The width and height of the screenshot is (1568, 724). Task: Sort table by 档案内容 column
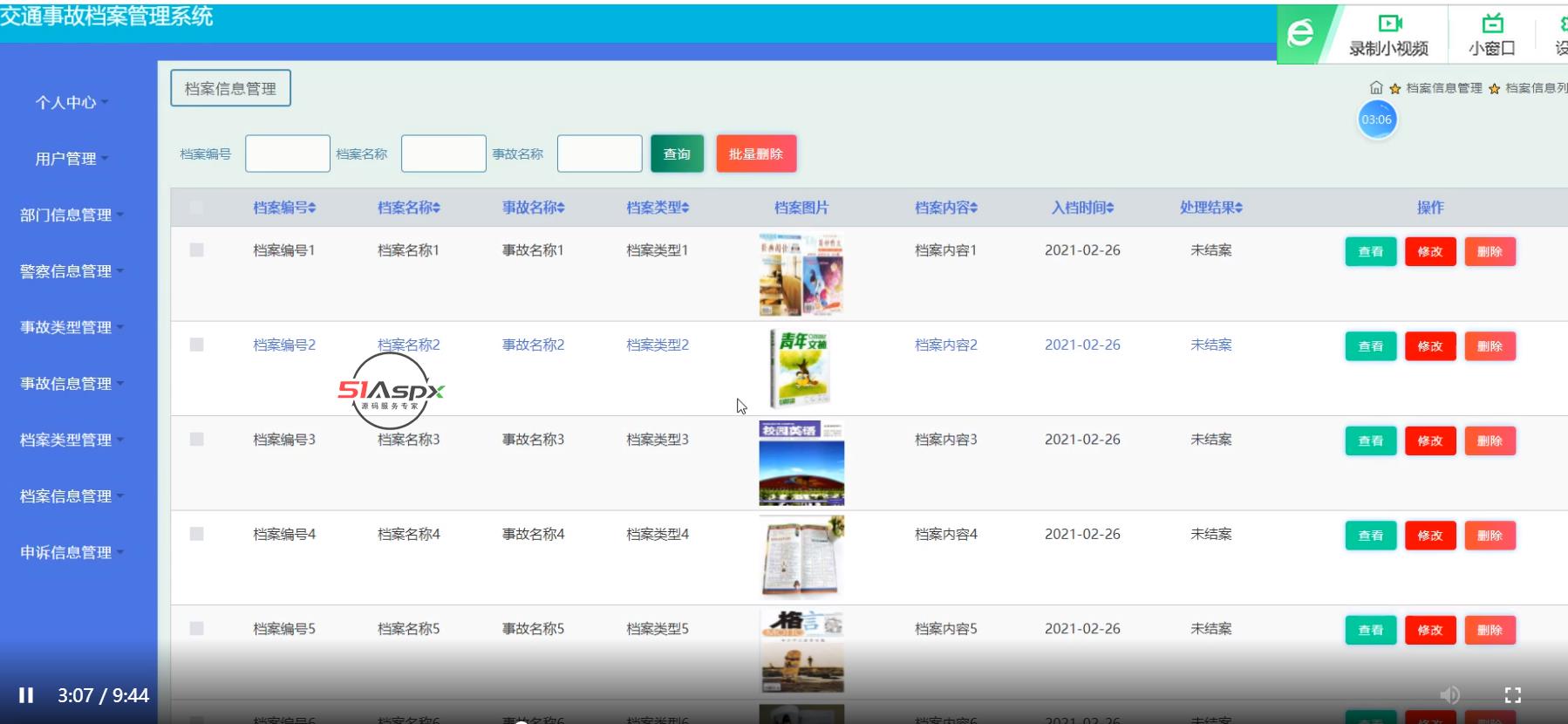click(946, 208)
